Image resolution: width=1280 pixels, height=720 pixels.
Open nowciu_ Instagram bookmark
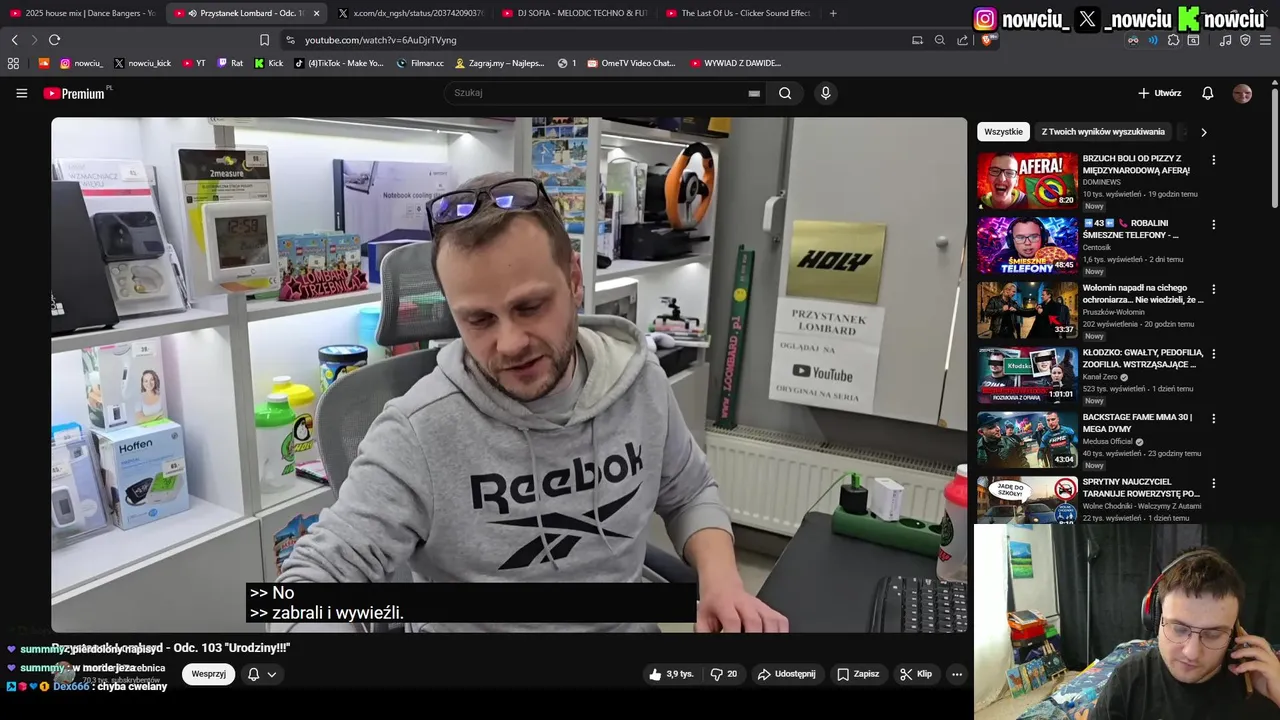81,63
